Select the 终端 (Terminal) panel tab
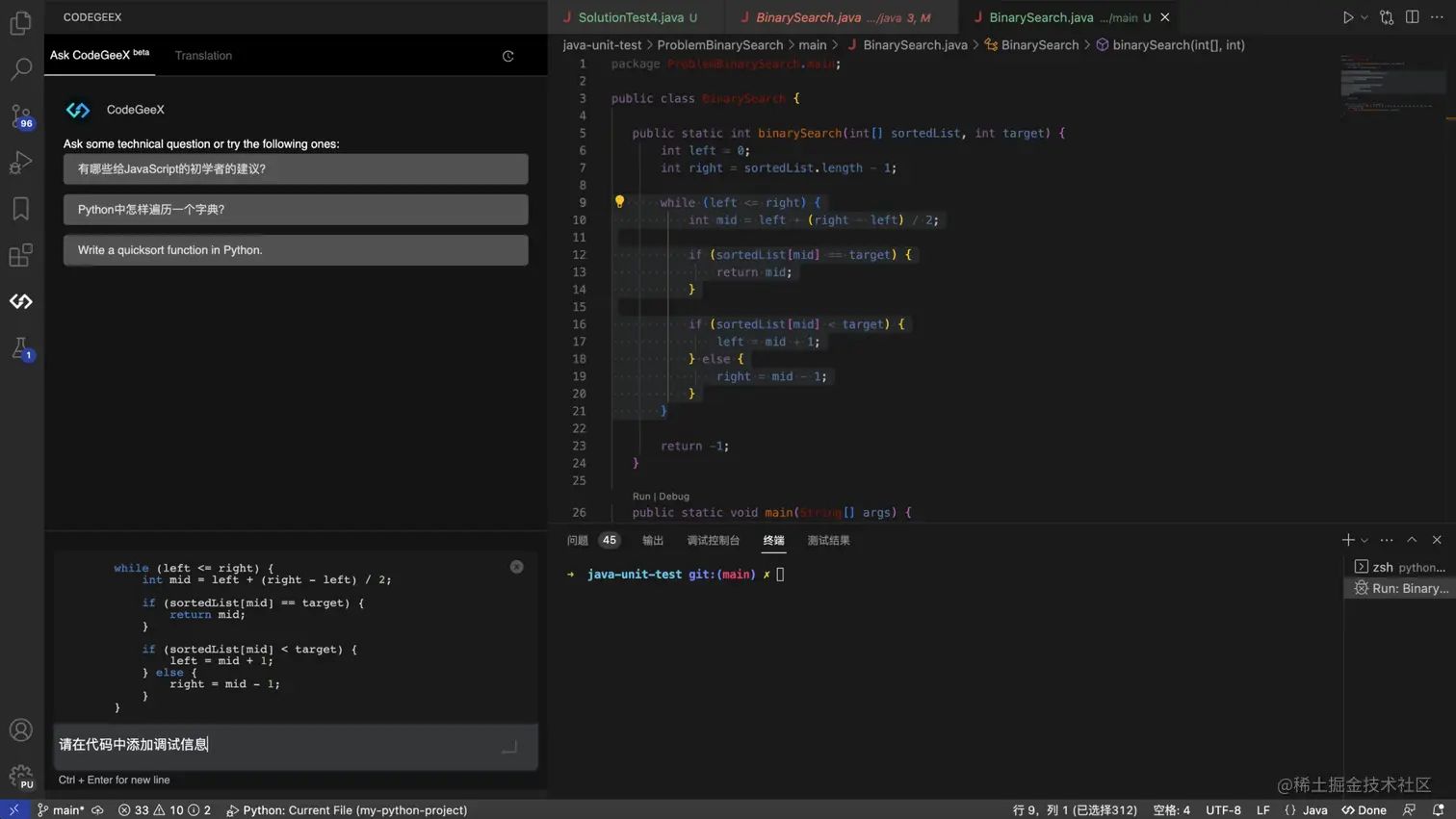 point(773,541)
